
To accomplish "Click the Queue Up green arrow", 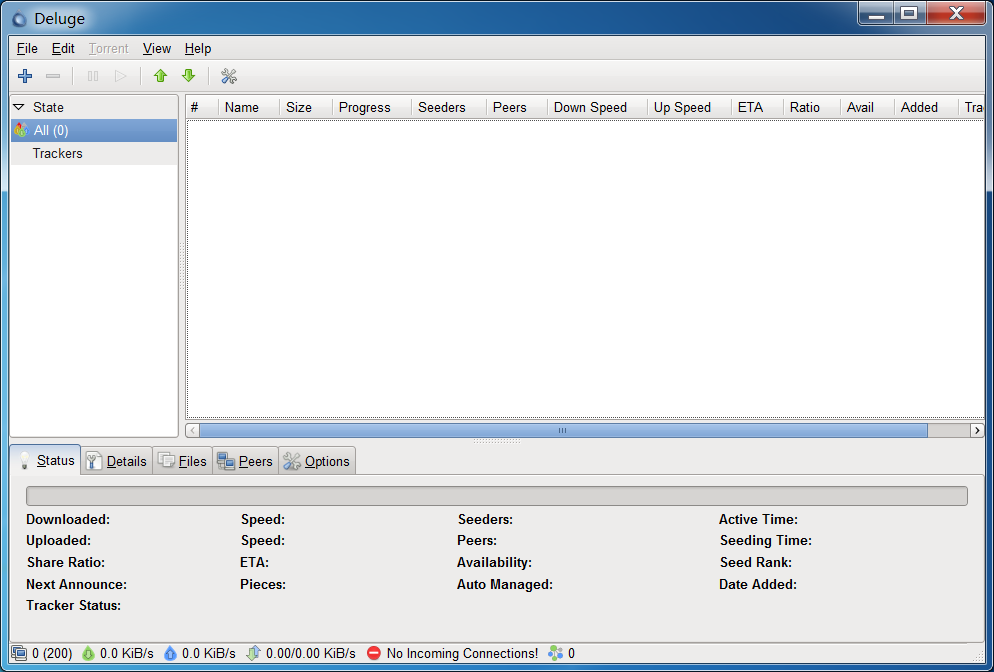I will pyautogui.click(x=160, y=76).
